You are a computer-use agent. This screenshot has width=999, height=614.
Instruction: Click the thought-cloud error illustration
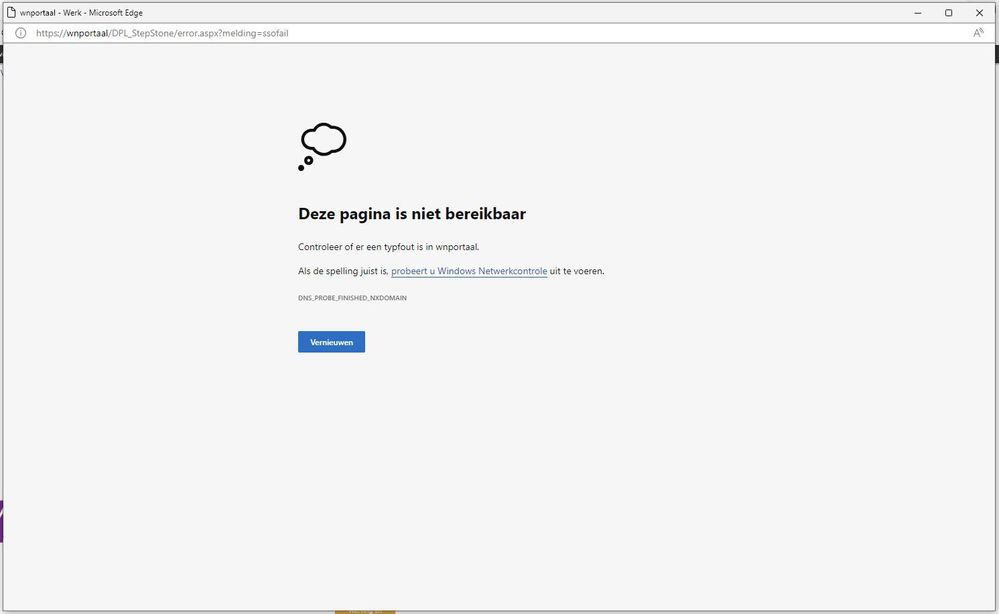(322, 146)
